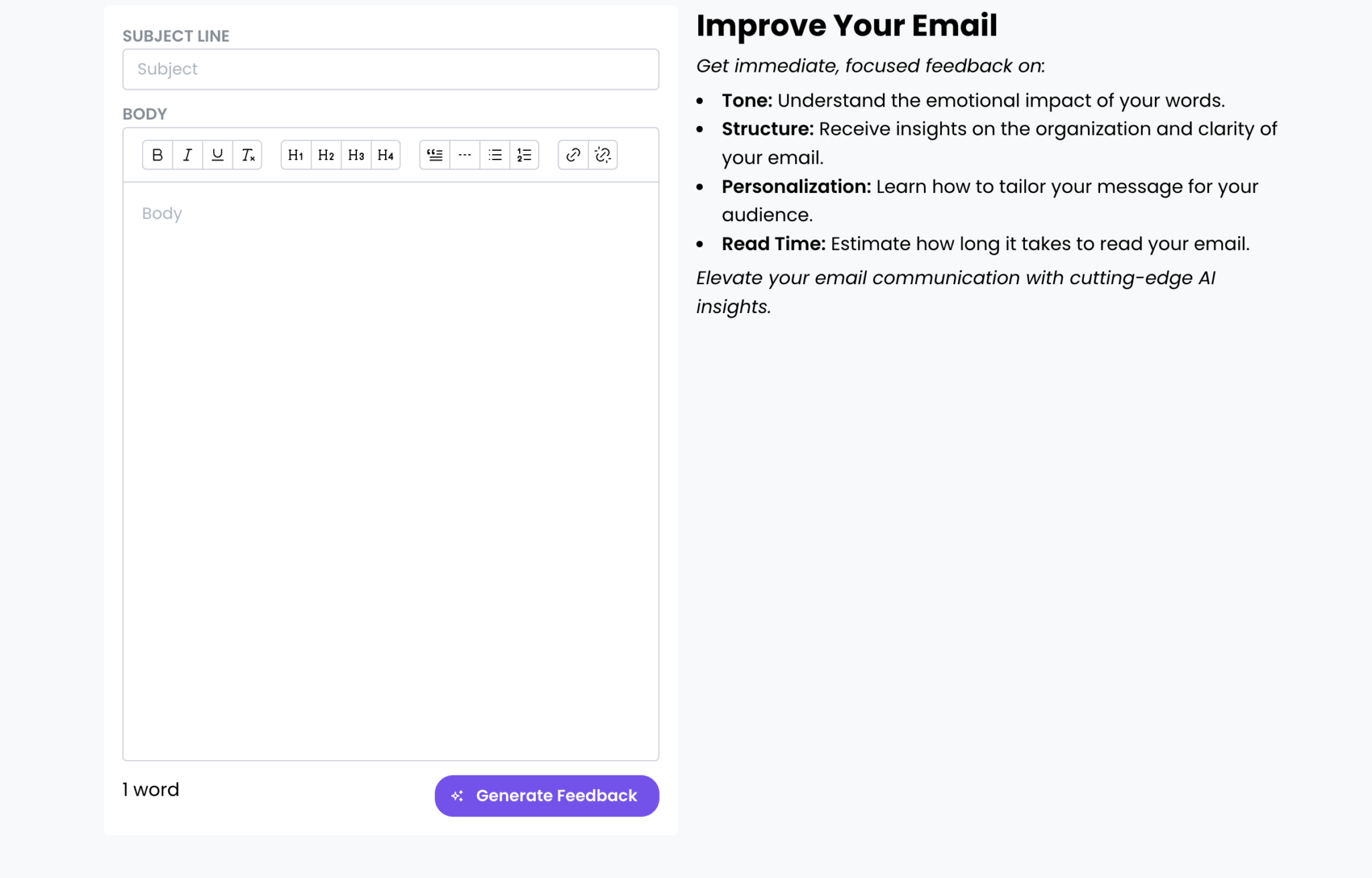Insert a hyperlink
1372x878 pixels.
(x=573, y=155)
